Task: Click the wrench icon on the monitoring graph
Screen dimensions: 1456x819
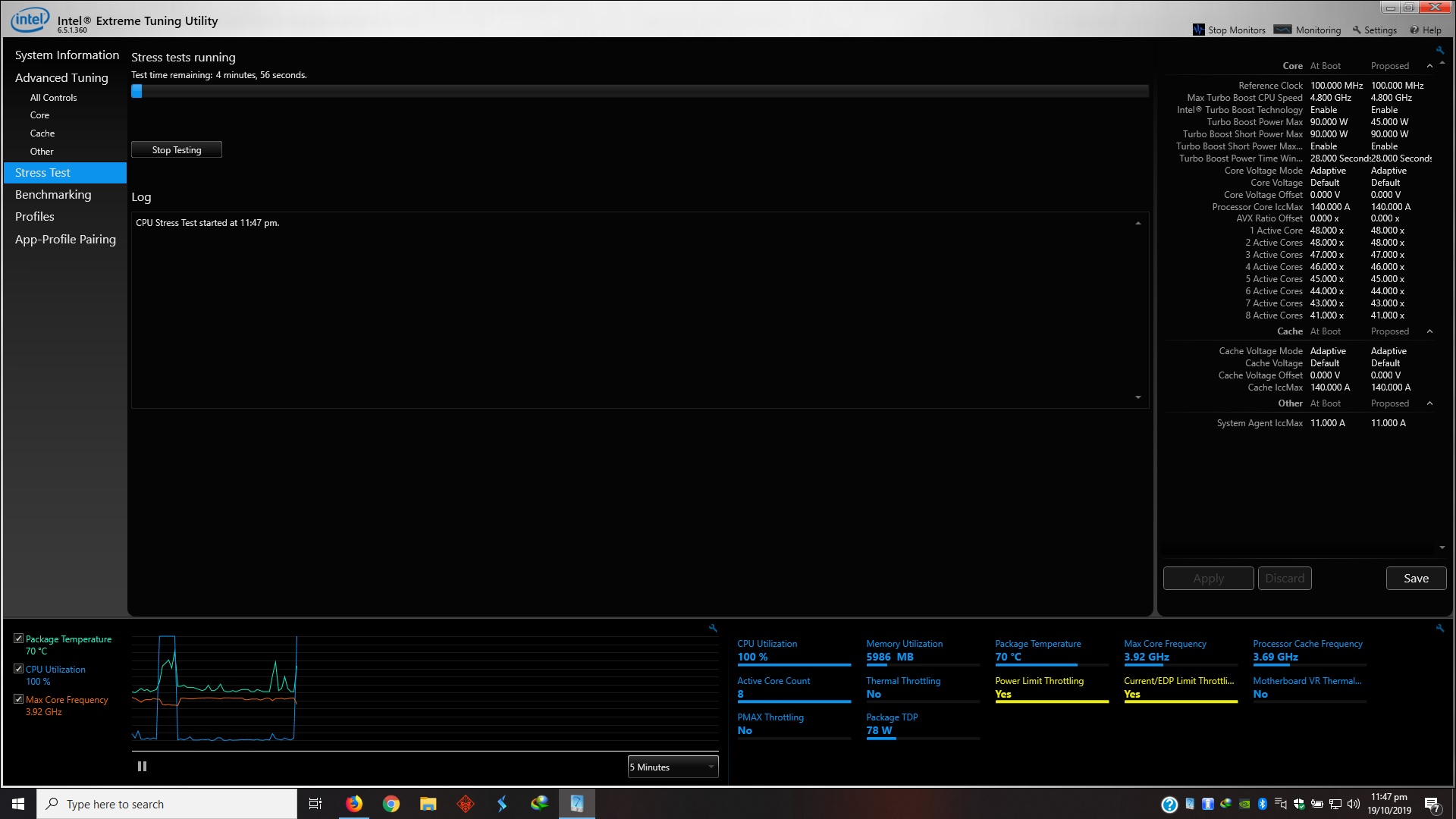Action: pyautogui.click(x=713, y=628)
